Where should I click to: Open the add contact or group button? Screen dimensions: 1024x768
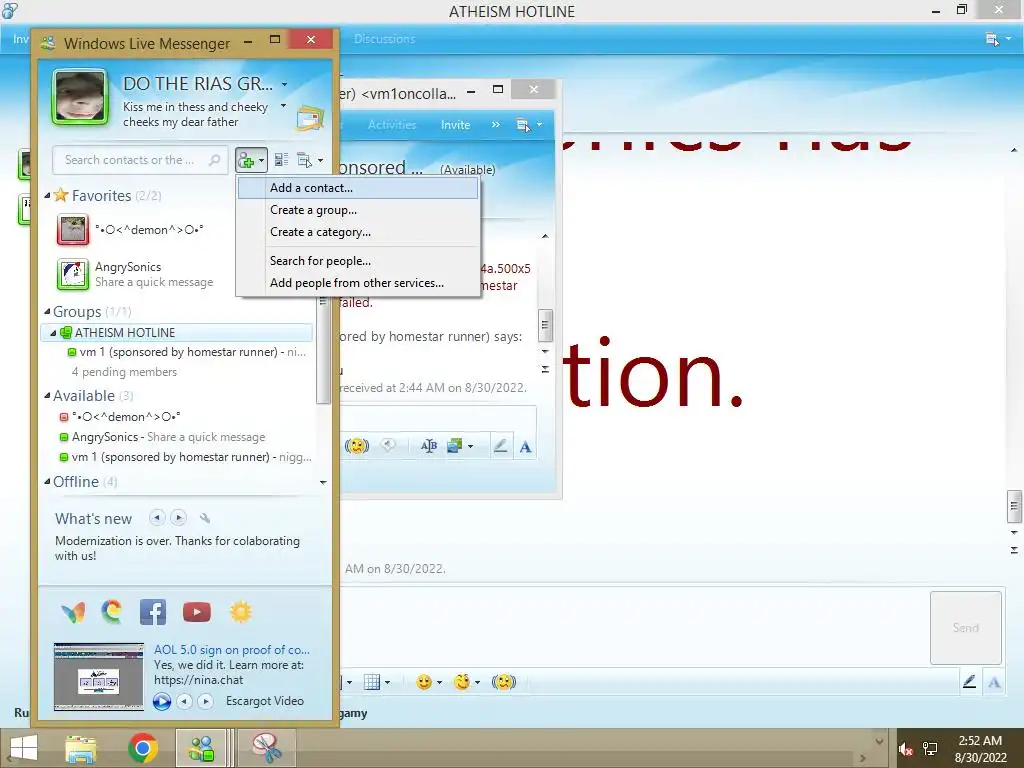[x=251, y=160]
